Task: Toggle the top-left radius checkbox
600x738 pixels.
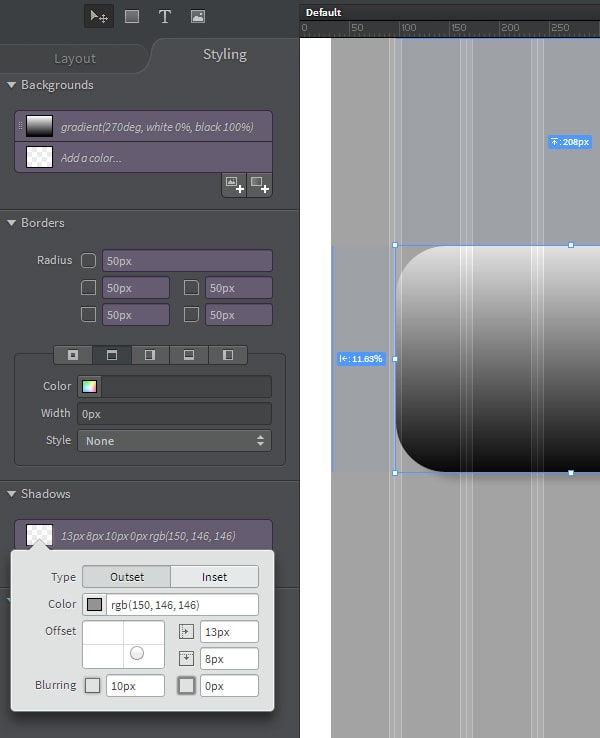Action: 88,288
